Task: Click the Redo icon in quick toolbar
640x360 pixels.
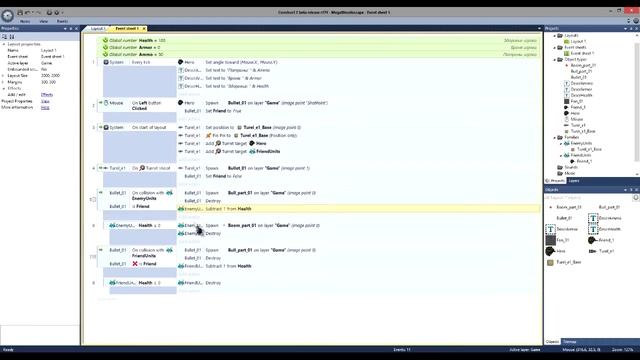Action: pyautogui.click(x=39, y=13)
